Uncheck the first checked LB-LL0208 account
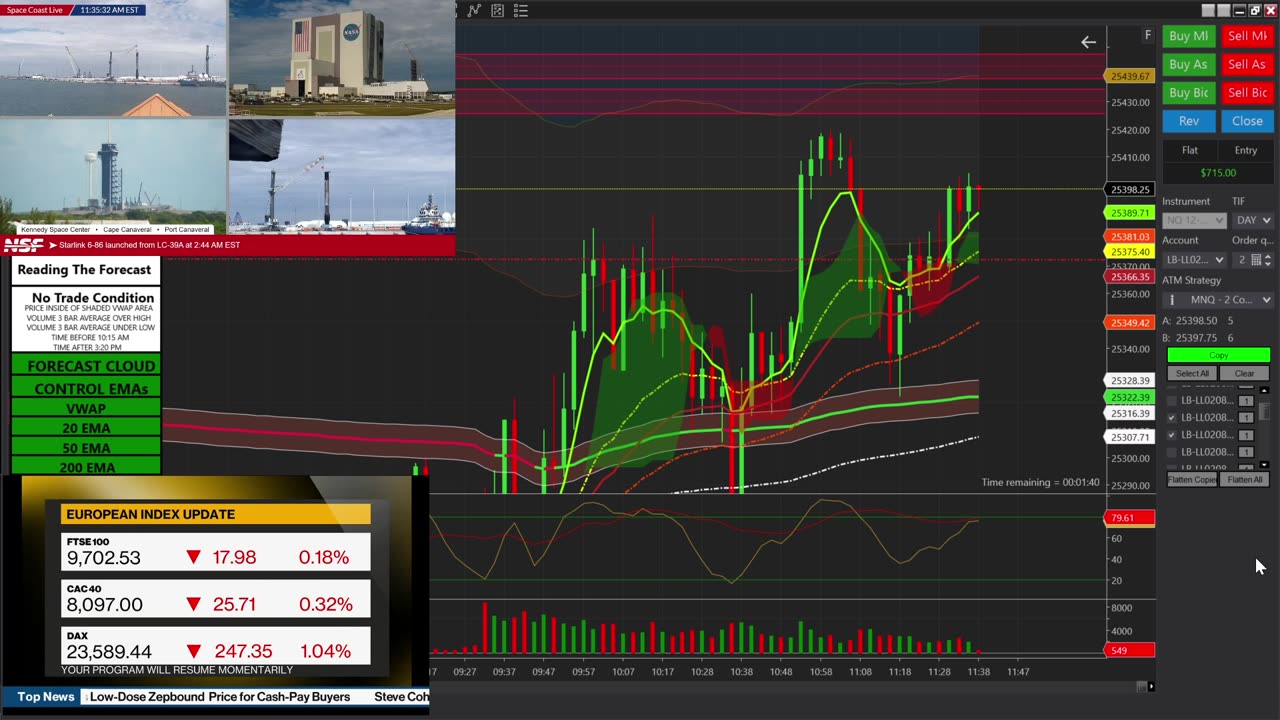The height and width of the screenshot is (720, 1280). tap(1172, 418)
